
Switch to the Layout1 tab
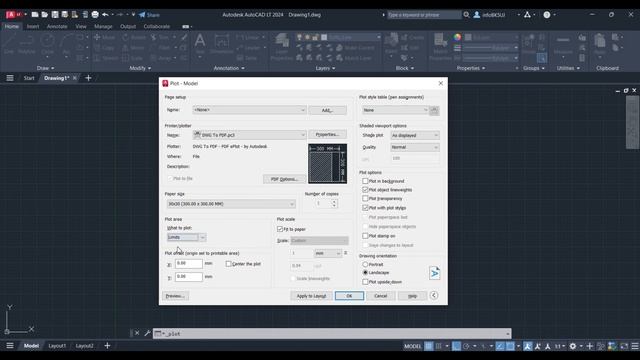[x=57, y=346]
